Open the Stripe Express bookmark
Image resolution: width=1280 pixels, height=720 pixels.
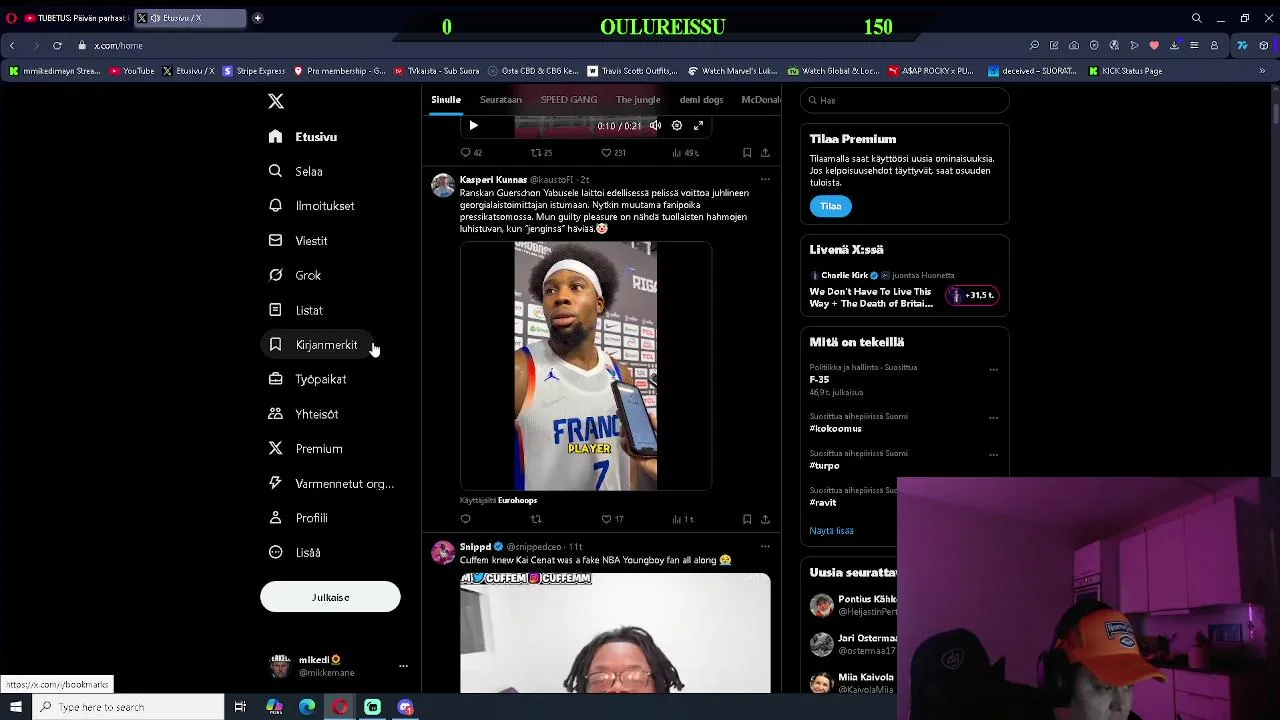[254, 71]
